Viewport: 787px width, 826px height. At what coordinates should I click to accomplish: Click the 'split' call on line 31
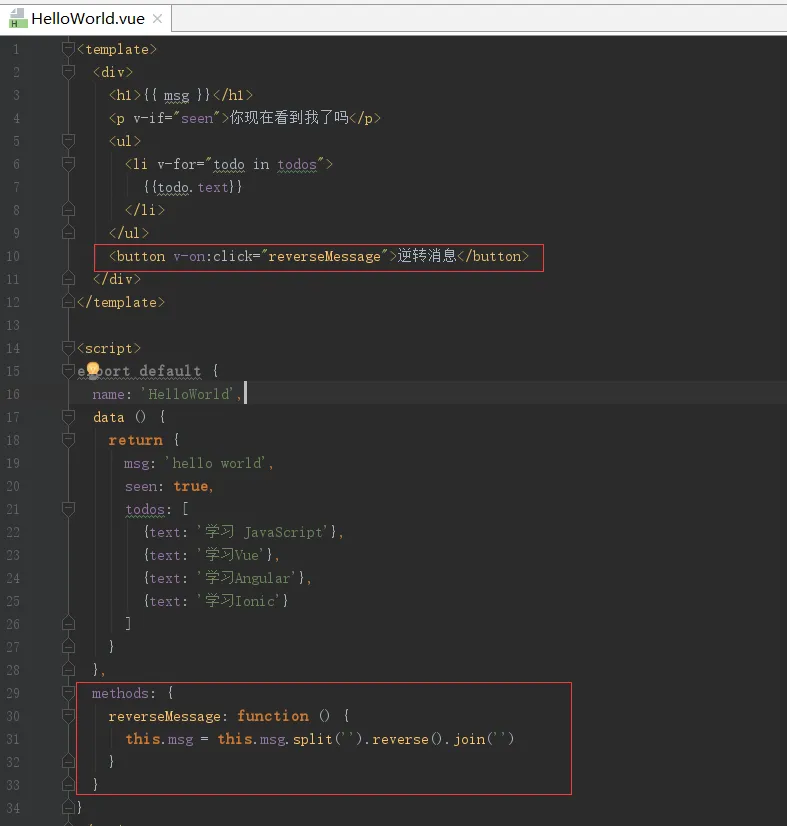pos(312,739)
